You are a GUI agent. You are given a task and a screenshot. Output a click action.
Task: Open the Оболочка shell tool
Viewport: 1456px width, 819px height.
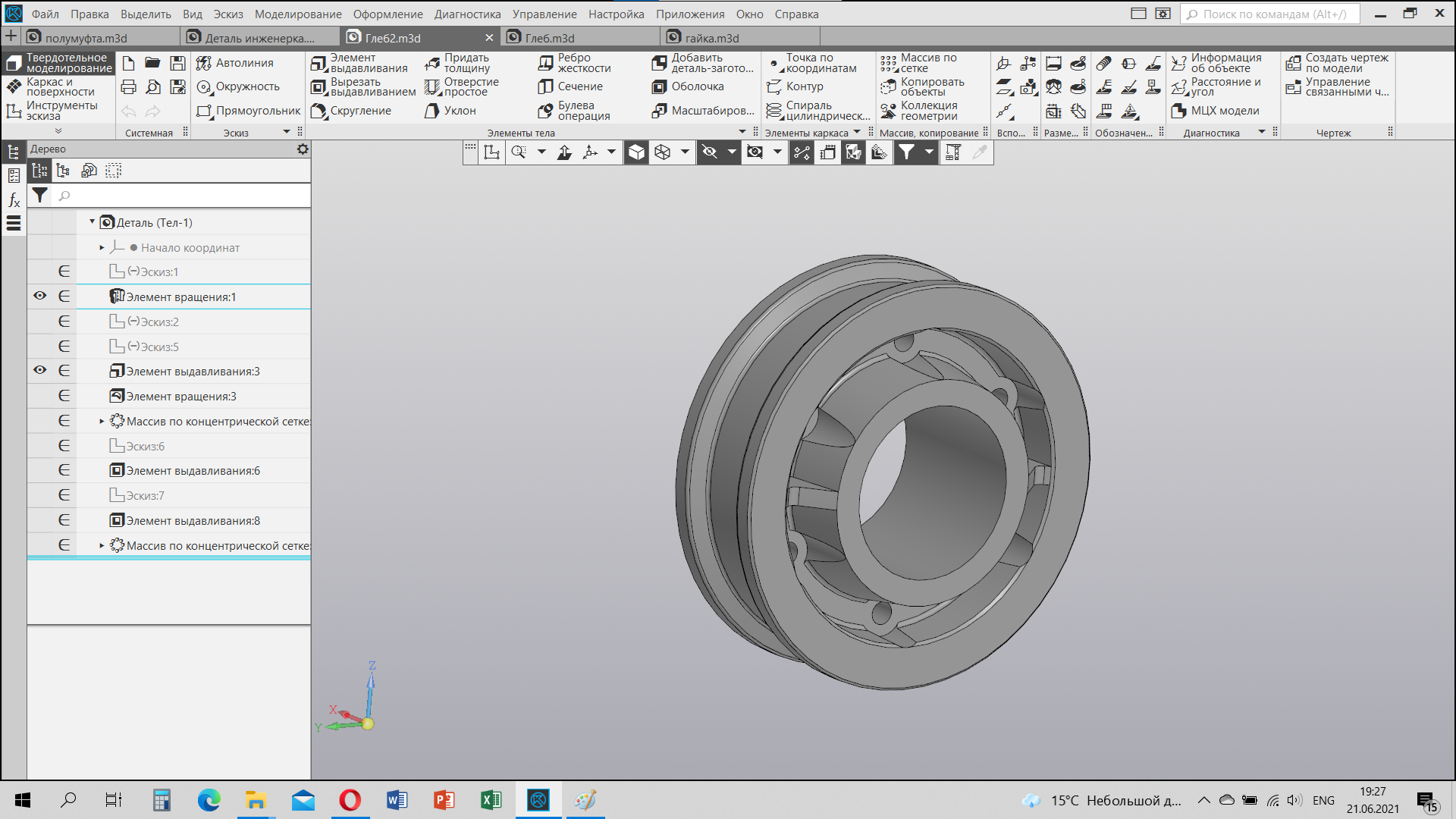688,86
